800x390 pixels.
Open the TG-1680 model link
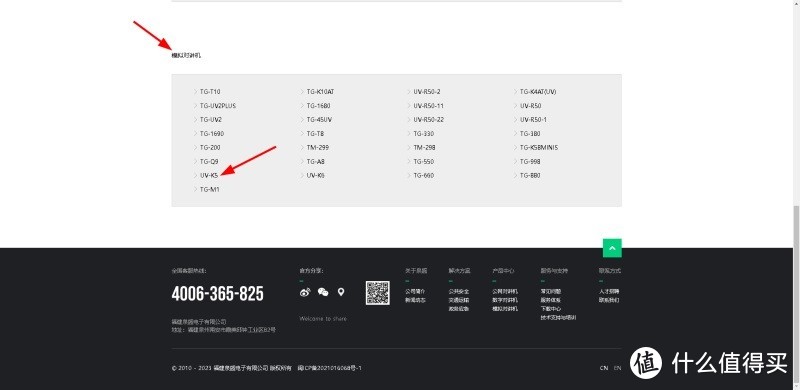pyautogui.click(x=318, y=106)
